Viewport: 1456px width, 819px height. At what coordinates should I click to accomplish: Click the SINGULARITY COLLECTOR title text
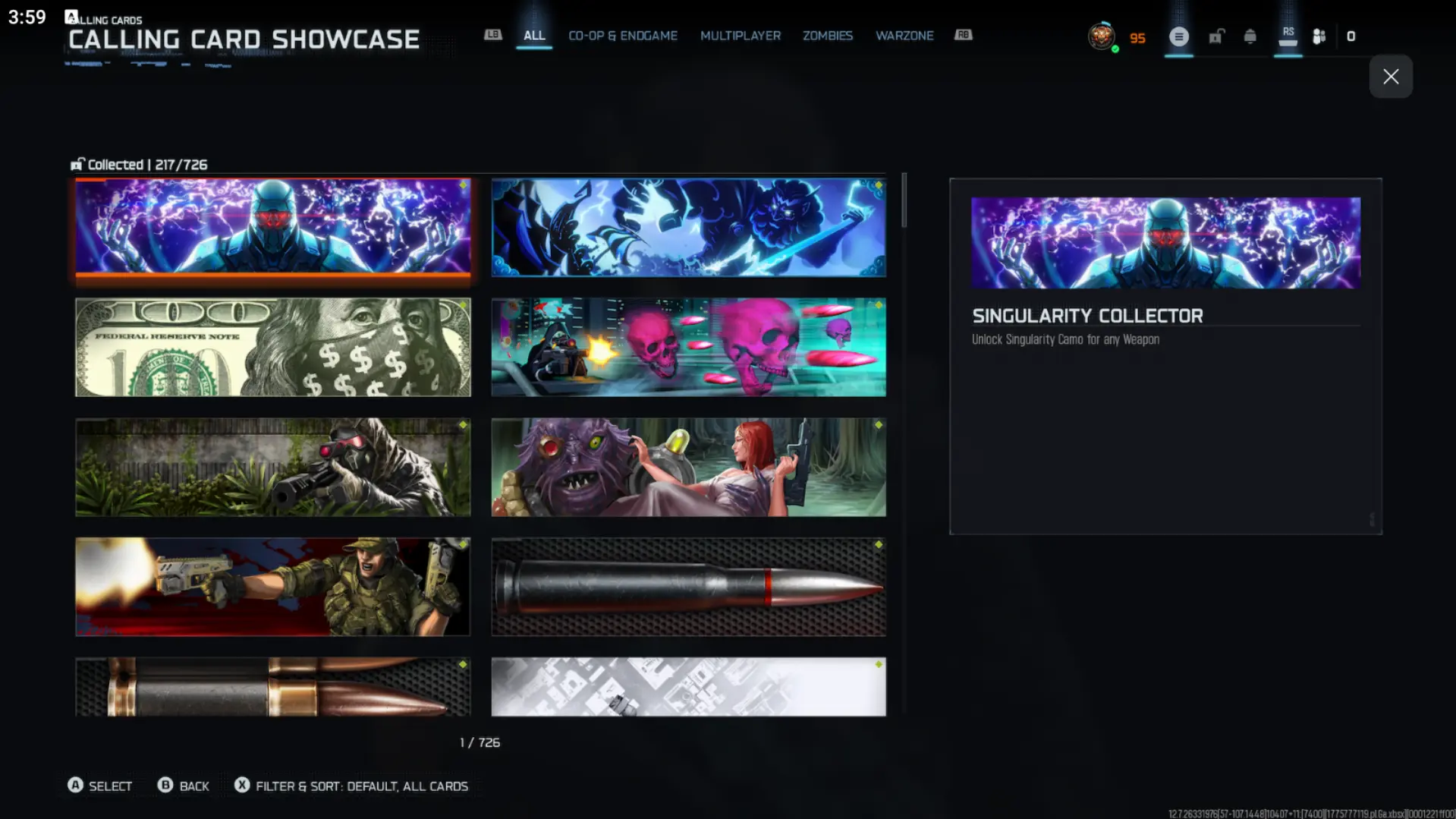(1087, 316)
